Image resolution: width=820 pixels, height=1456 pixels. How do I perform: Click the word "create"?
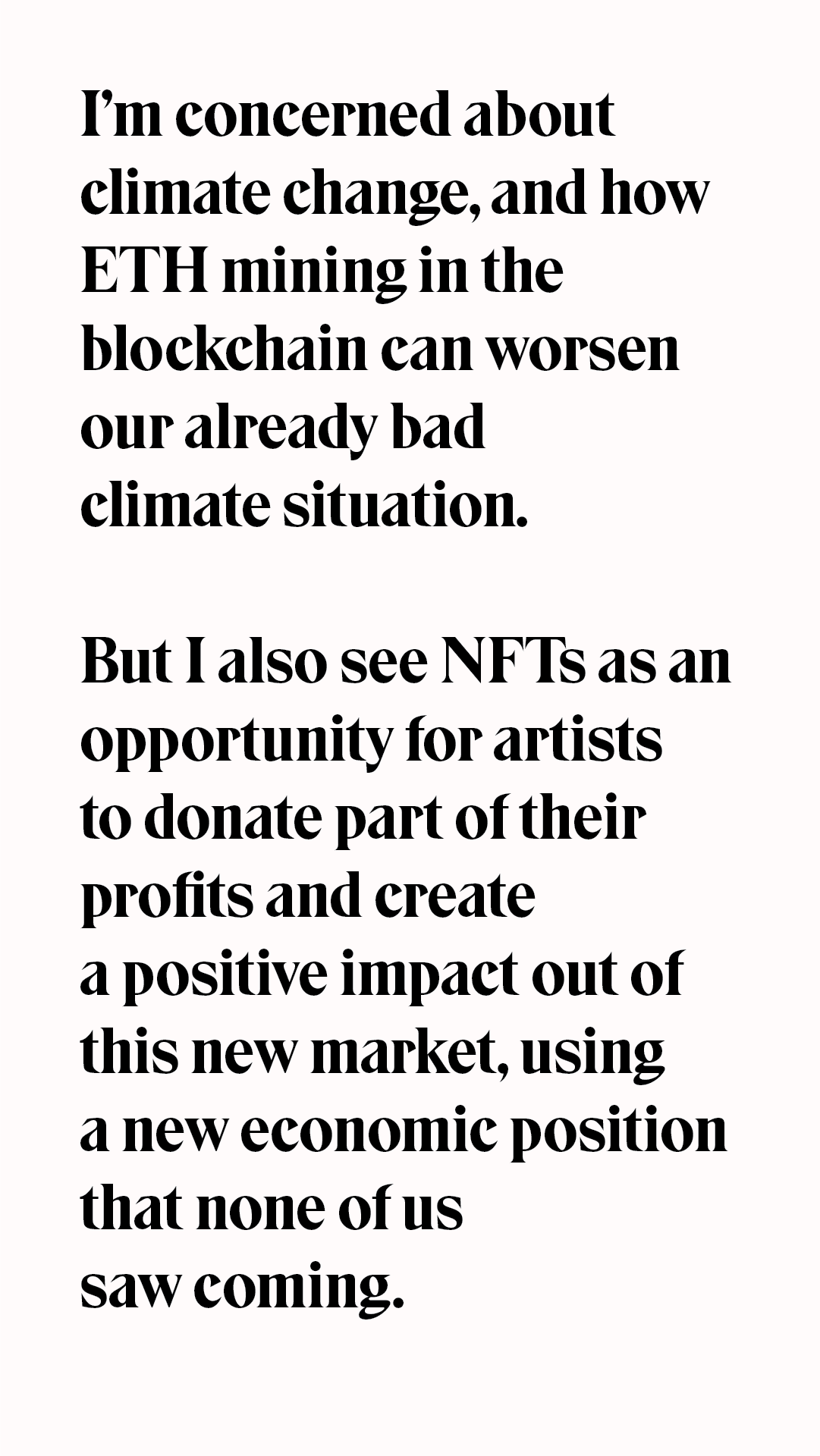(454, 897)
